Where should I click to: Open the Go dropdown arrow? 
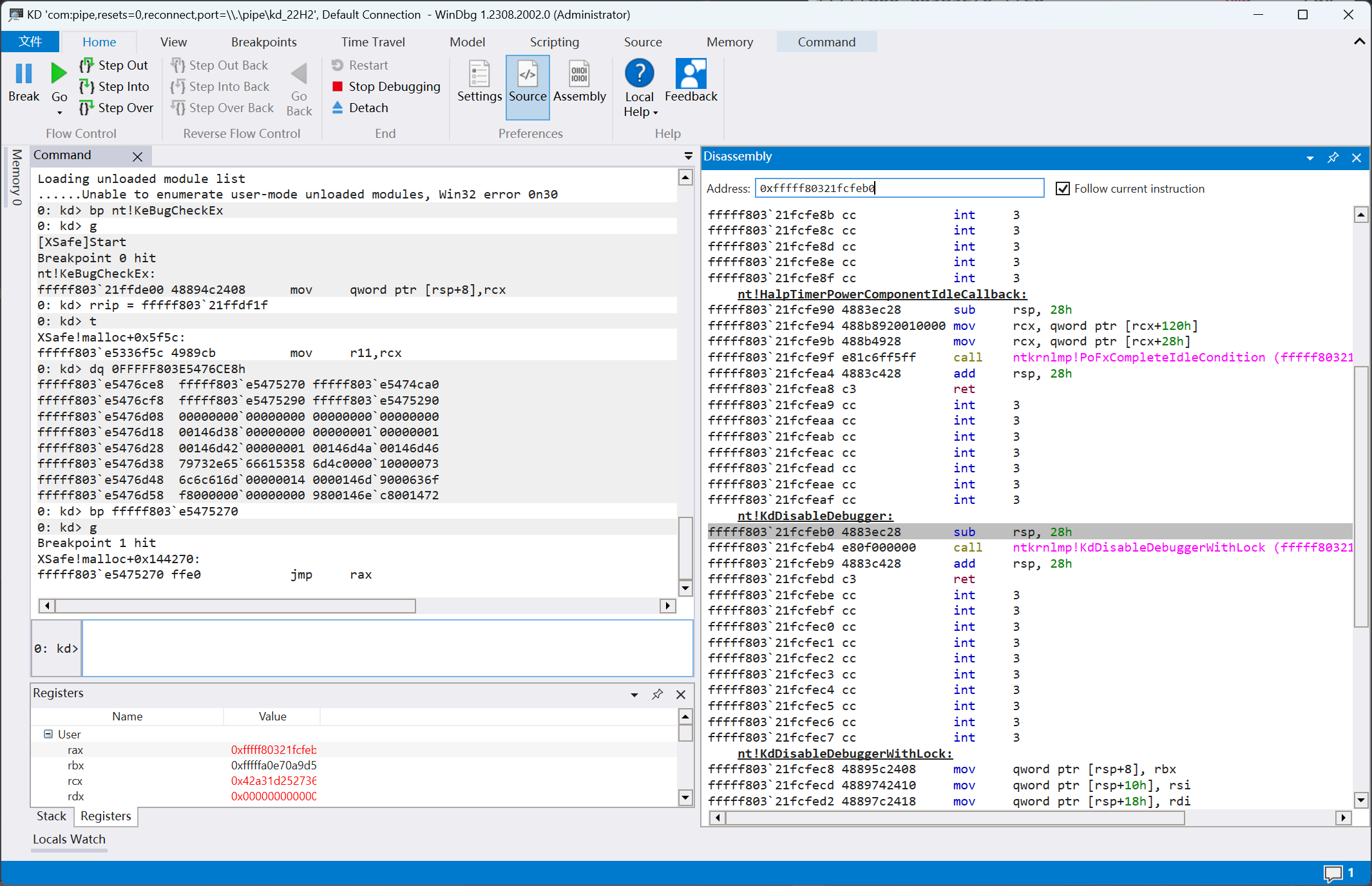(59, 113)
